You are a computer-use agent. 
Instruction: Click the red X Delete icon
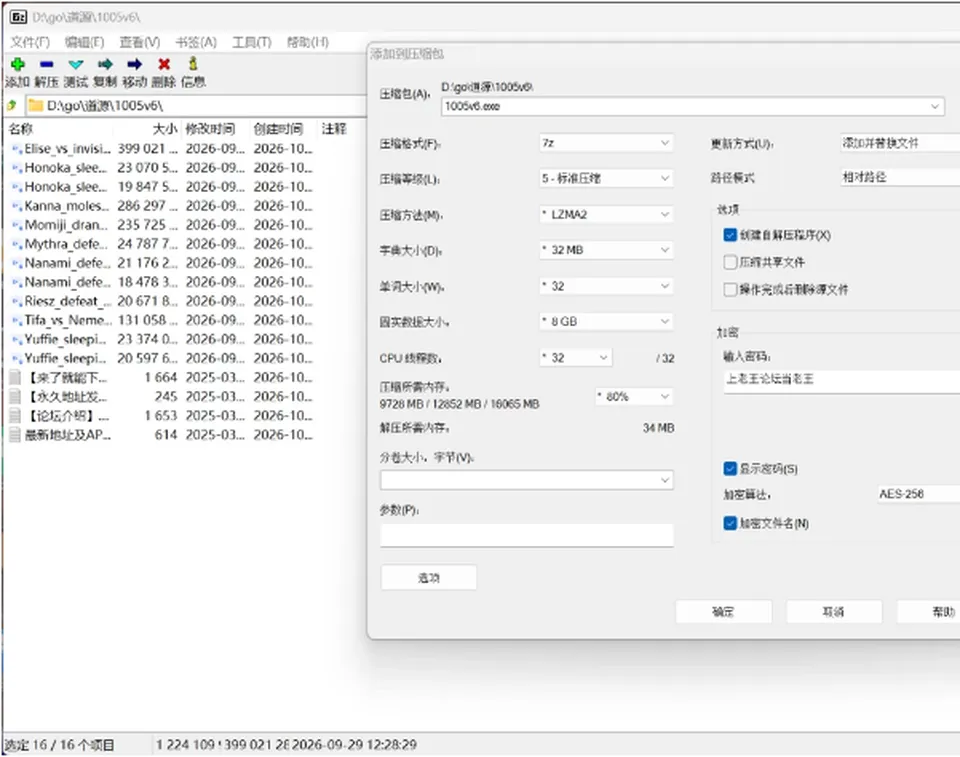tap(164, 64)
